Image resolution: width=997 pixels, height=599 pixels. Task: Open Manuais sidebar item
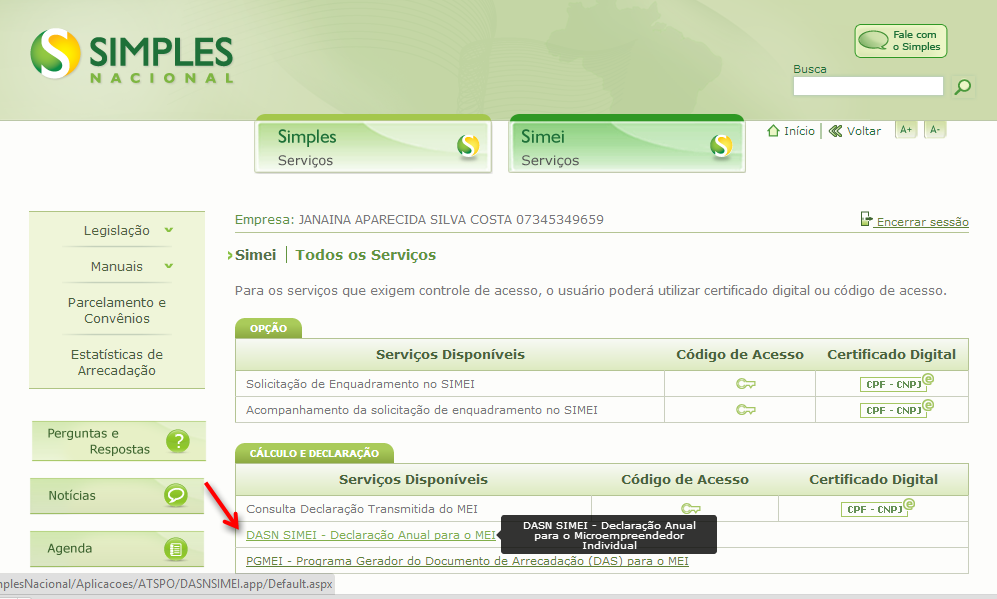tap(116, 266)
